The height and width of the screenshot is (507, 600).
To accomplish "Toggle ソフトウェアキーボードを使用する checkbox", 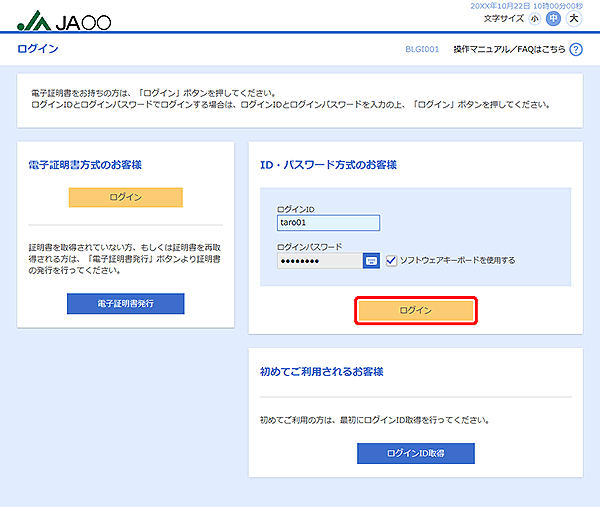I will tap(391, 261).
